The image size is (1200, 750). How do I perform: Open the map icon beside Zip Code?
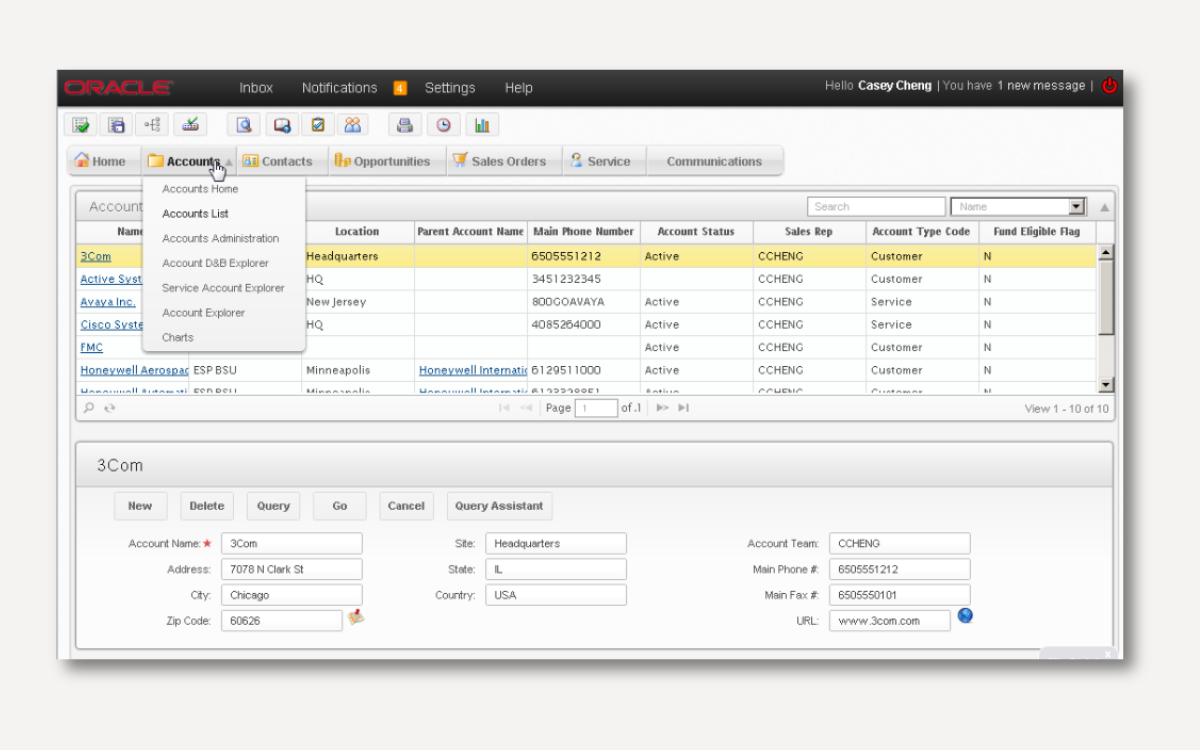click(356, 618)
